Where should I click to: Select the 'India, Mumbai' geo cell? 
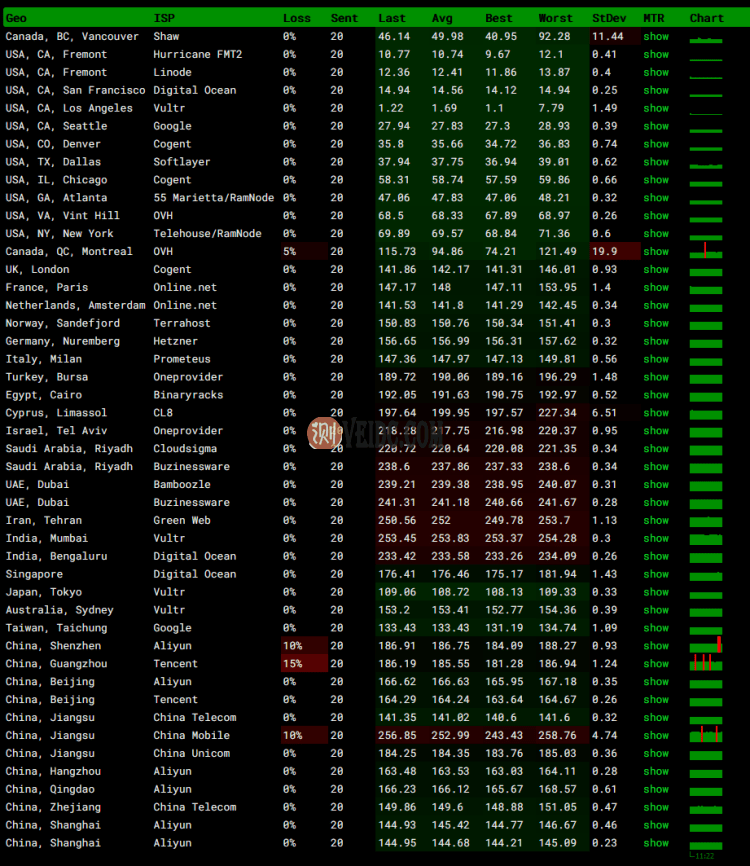[x=46, y=538]
